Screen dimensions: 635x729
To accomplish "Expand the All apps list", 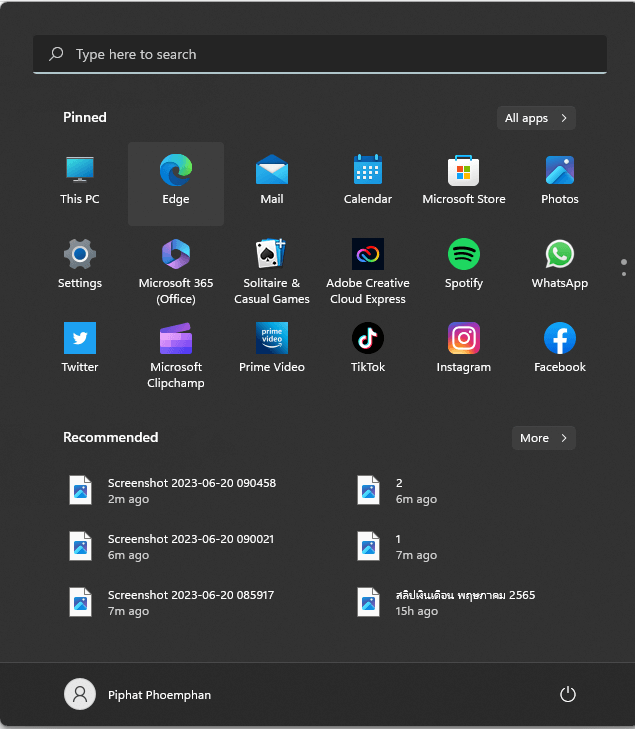I will [536, 118].
